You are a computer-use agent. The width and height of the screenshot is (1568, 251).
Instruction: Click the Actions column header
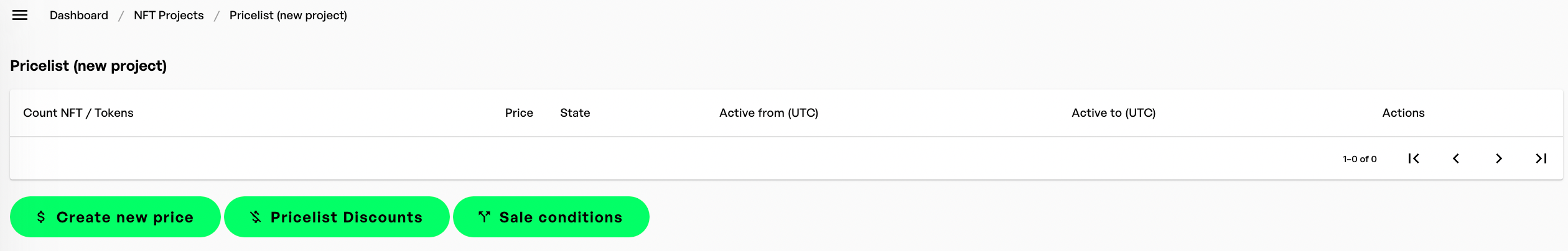click(x=1403, y=113)
